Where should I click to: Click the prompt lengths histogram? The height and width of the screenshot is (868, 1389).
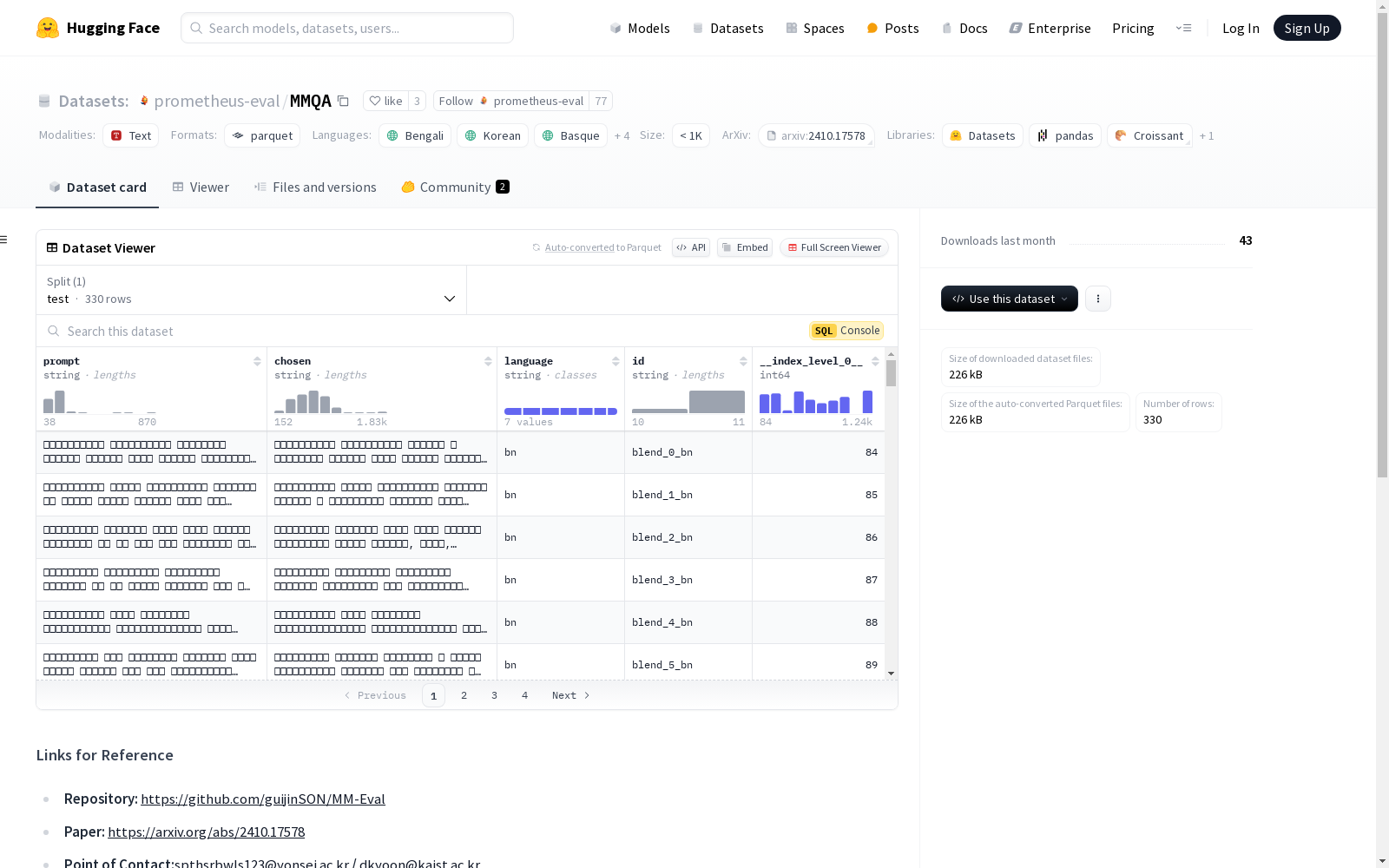pyautogui.click(x=100, y=402)
